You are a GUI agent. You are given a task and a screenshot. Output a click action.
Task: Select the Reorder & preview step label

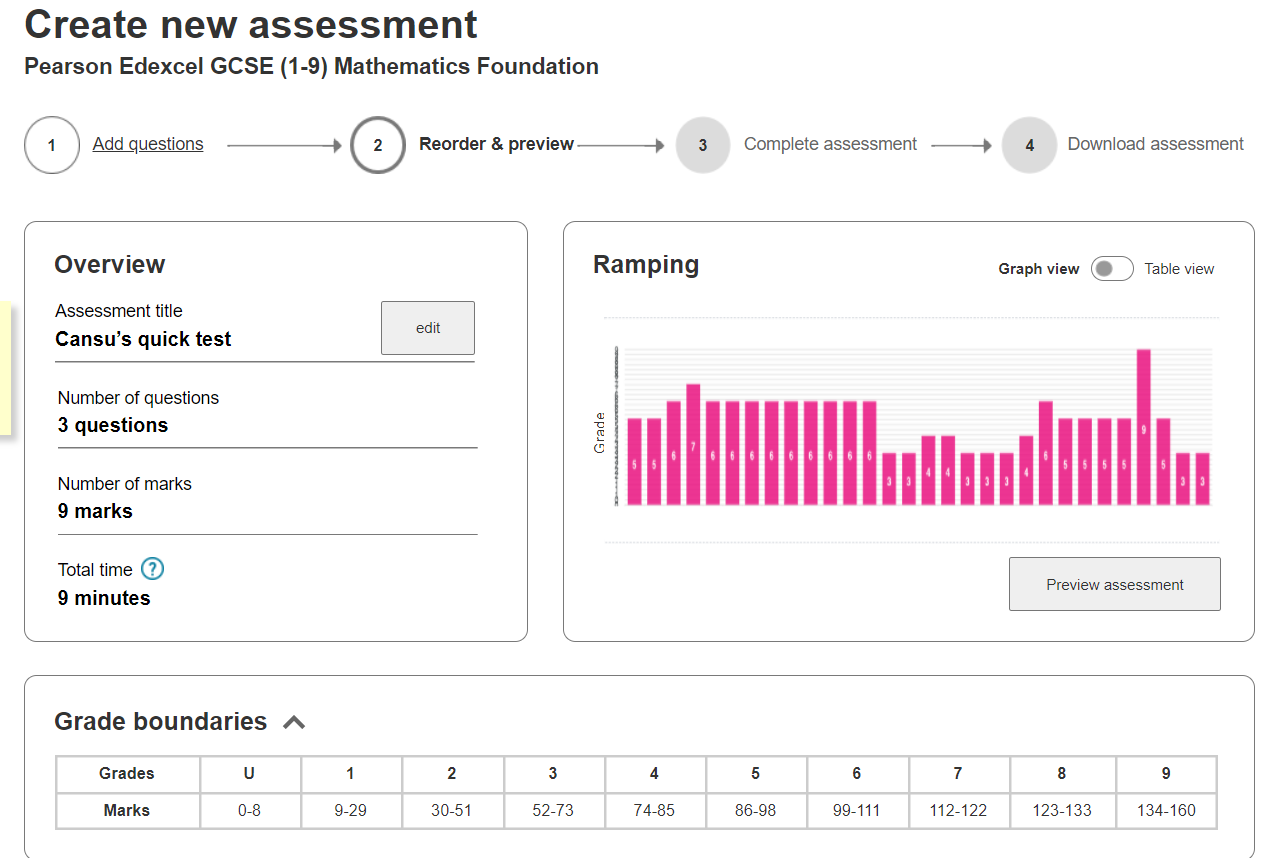click(x=497, y=143)
